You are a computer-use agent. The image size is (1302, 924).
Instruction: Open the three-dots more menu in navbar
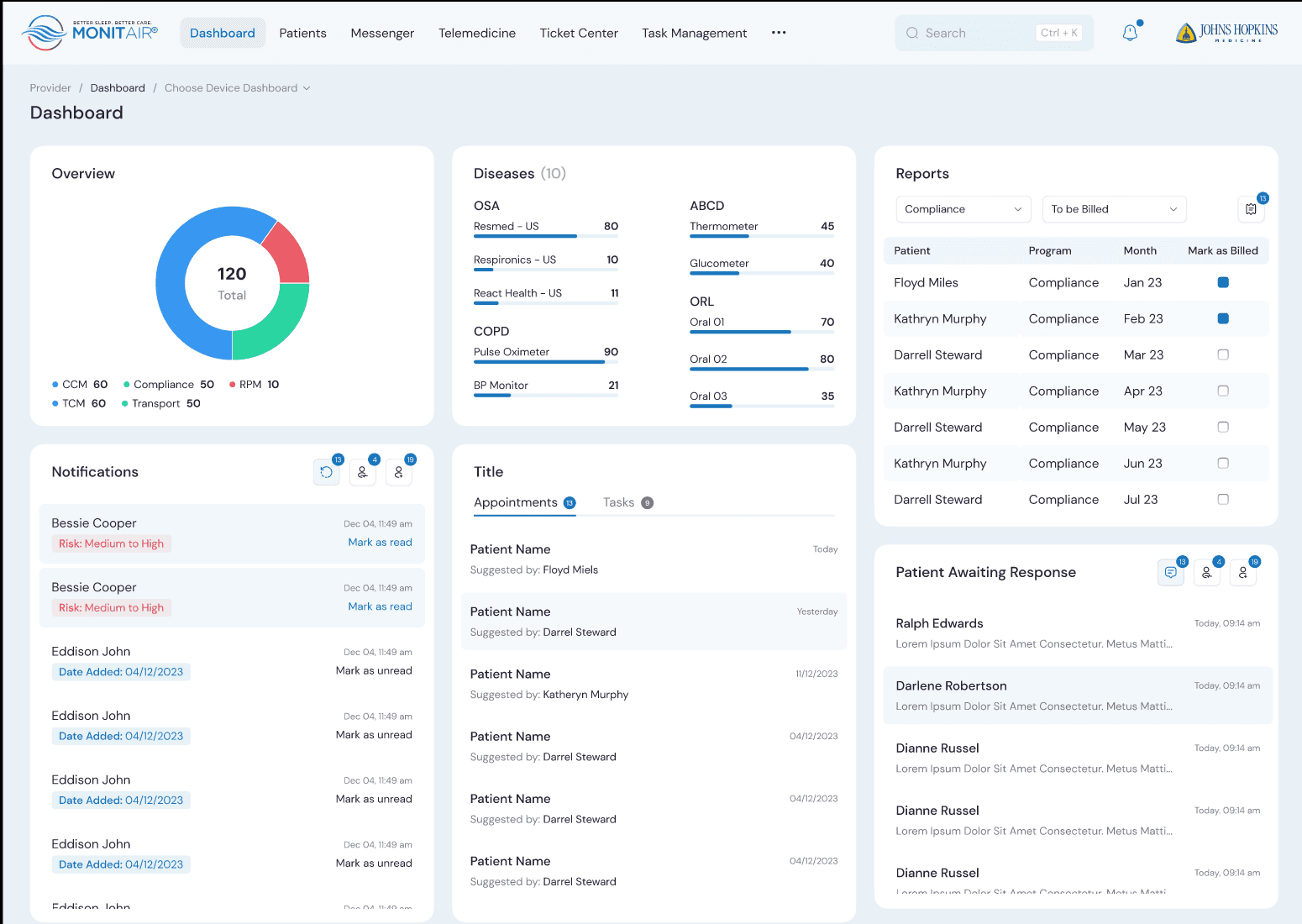coord(779,33)
